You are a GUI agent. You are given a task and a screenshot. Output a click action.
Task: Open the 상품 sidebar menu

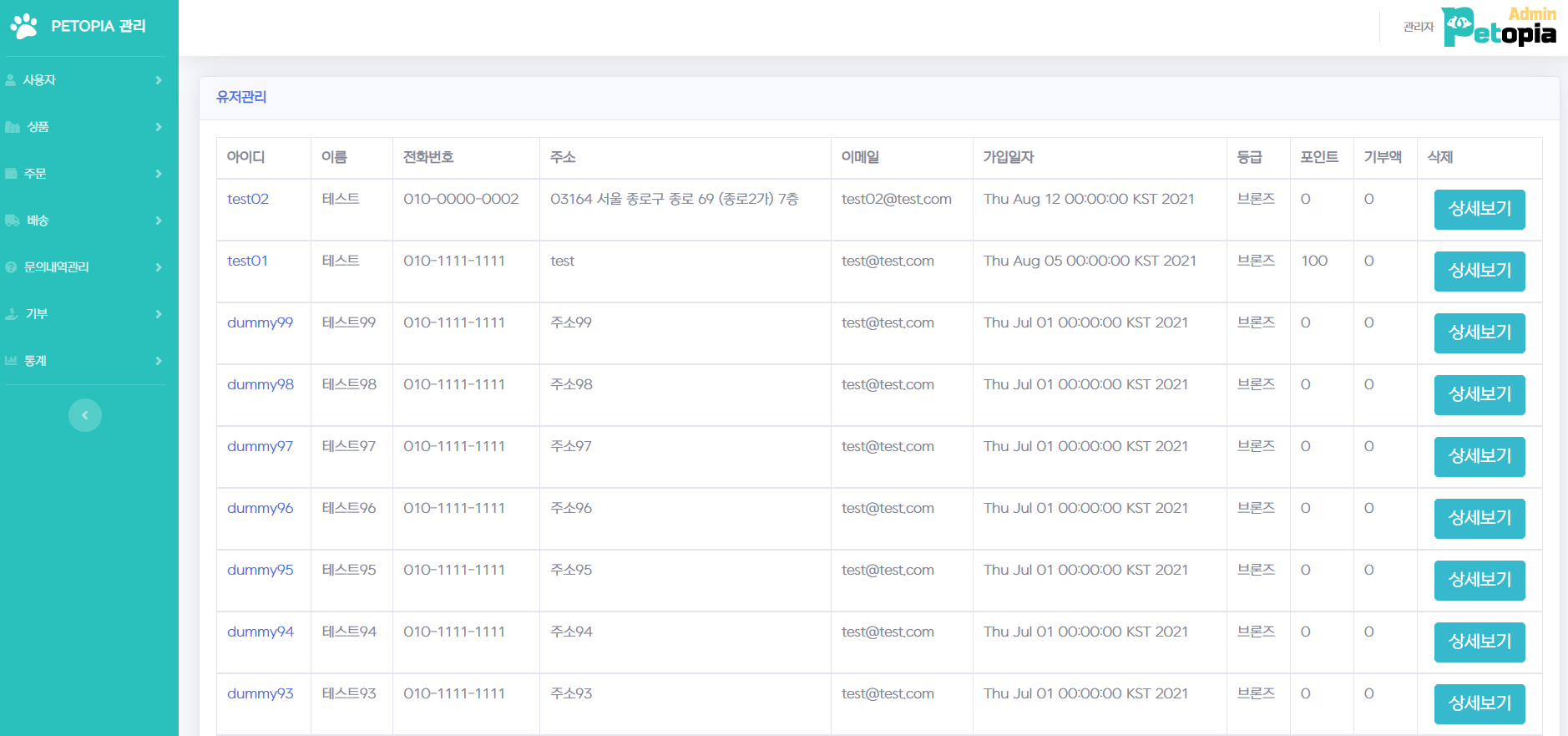[38, 127]
